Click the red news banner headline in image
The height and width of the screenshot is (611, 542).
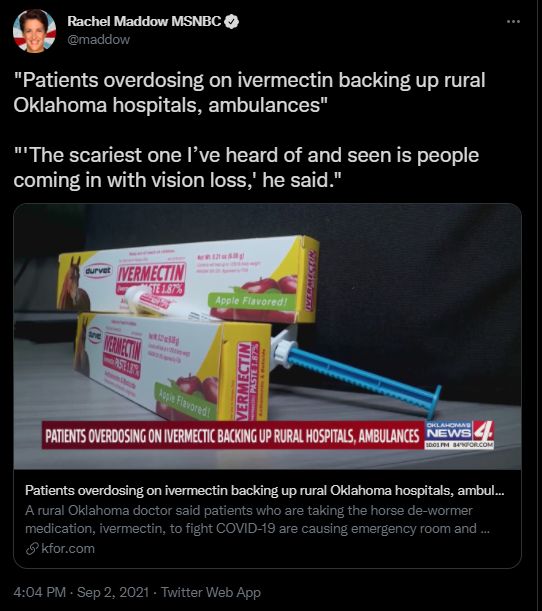click(232, 435)
